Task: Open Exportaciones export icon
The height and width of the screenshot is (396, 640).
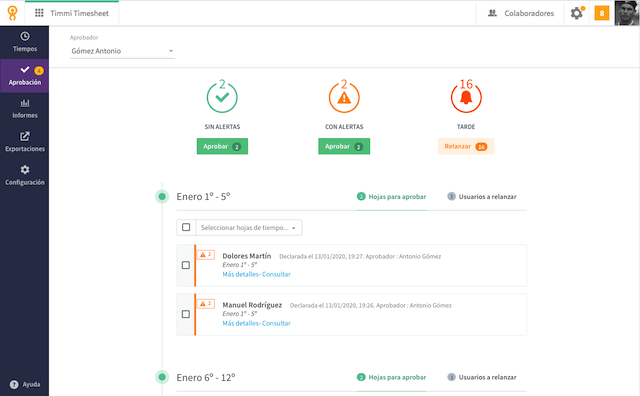Action: tap(25, 136)
